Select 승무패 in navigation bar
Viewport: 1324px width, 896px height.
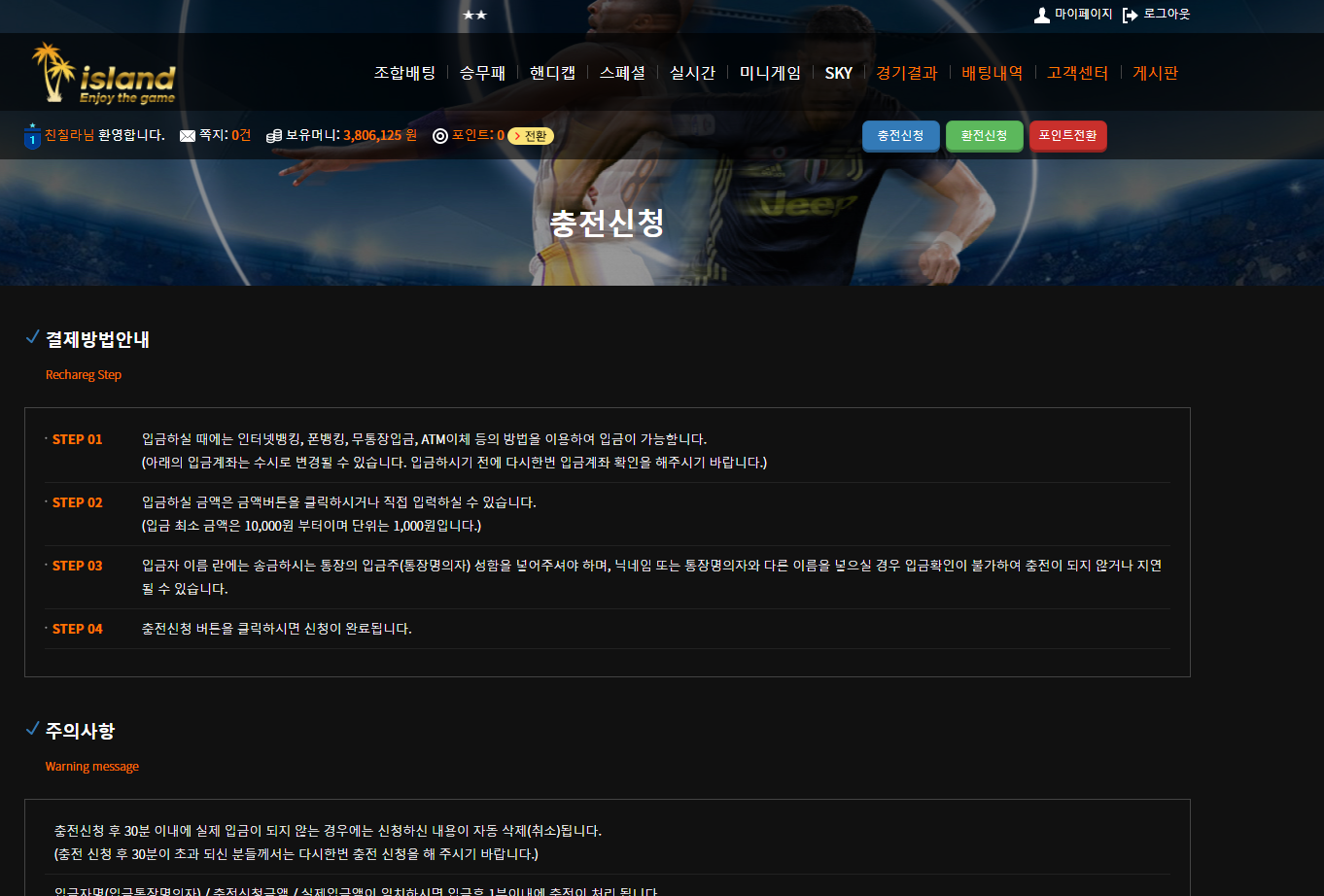point(482,73)
